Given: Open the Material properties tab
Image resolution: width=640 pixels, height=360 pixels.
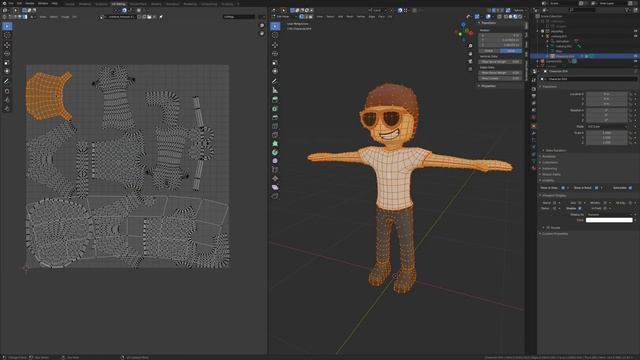Looking at the screenshot, I should (x=534, y=168).
